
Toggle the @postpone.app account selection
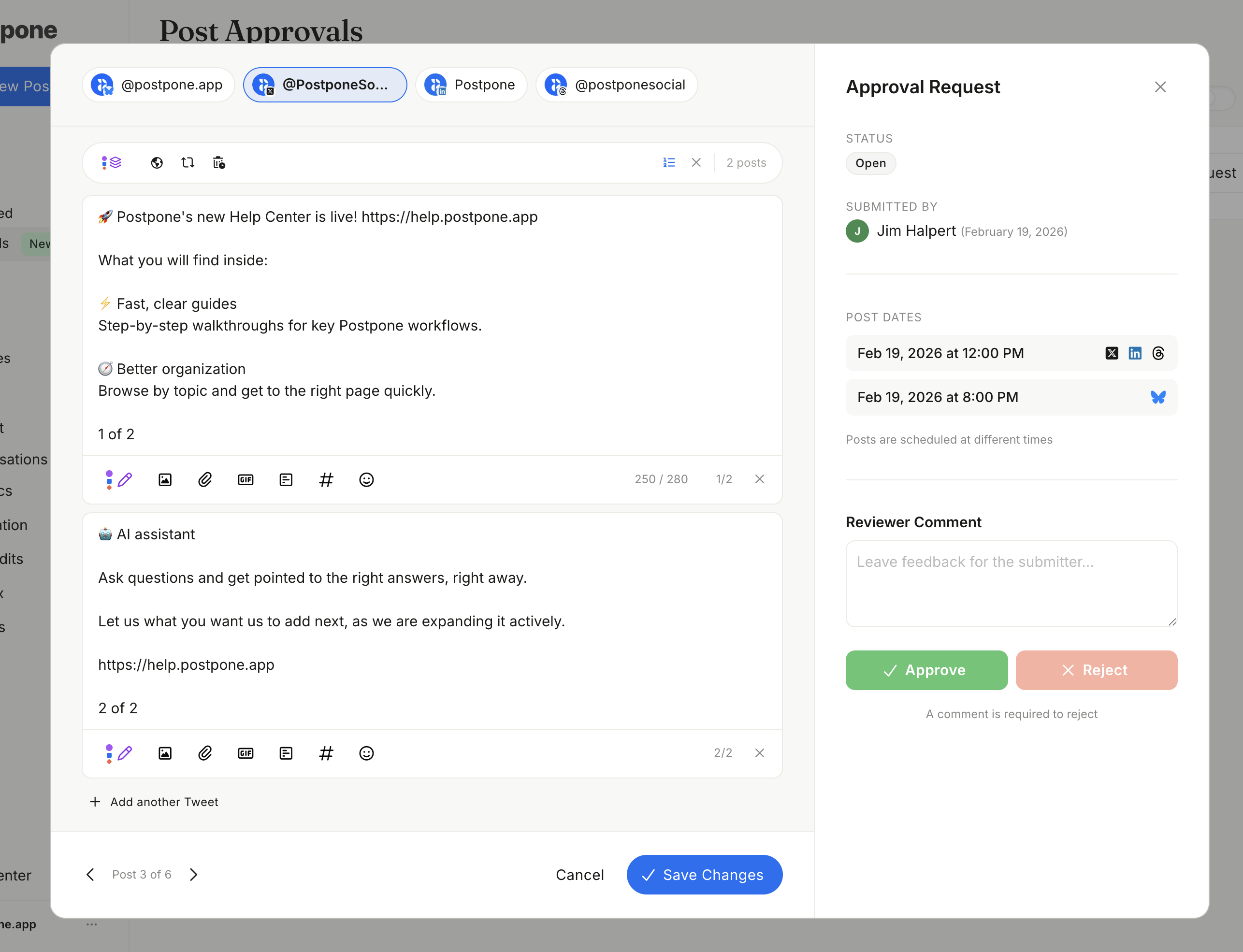158,85
